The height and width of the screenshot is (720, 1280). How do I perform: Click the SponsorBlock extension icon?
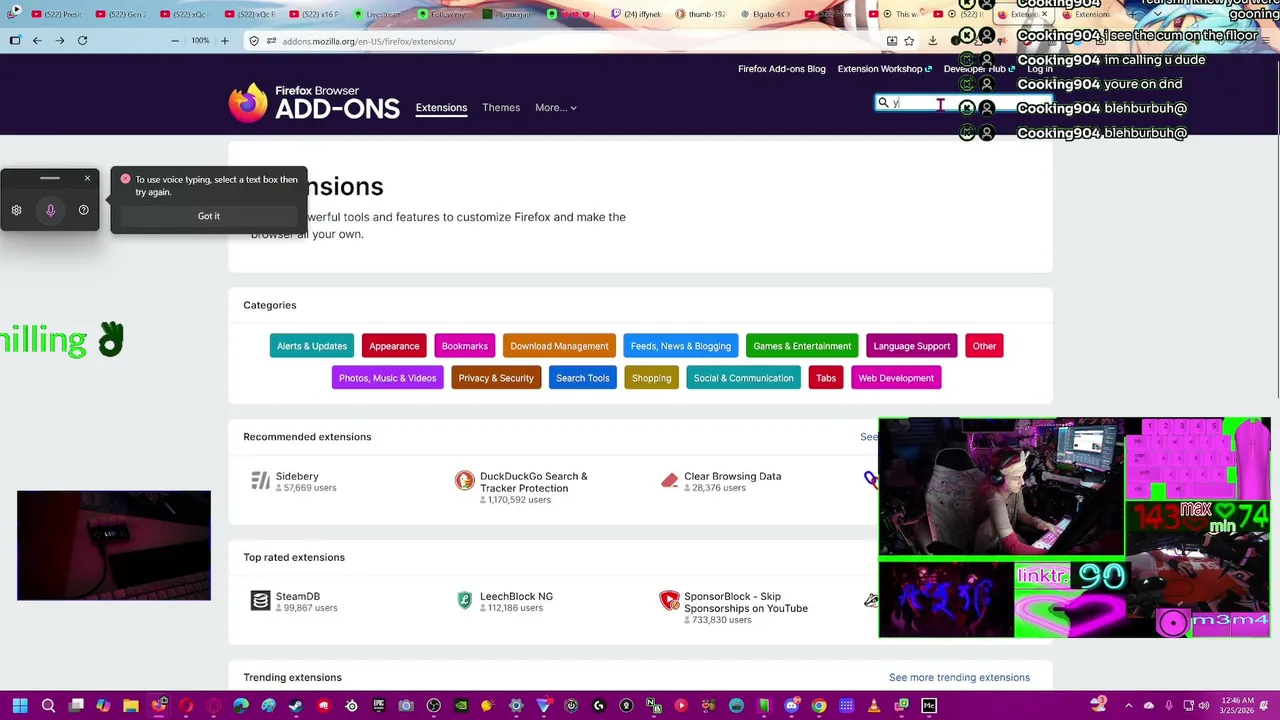click(x=669, y=601)
